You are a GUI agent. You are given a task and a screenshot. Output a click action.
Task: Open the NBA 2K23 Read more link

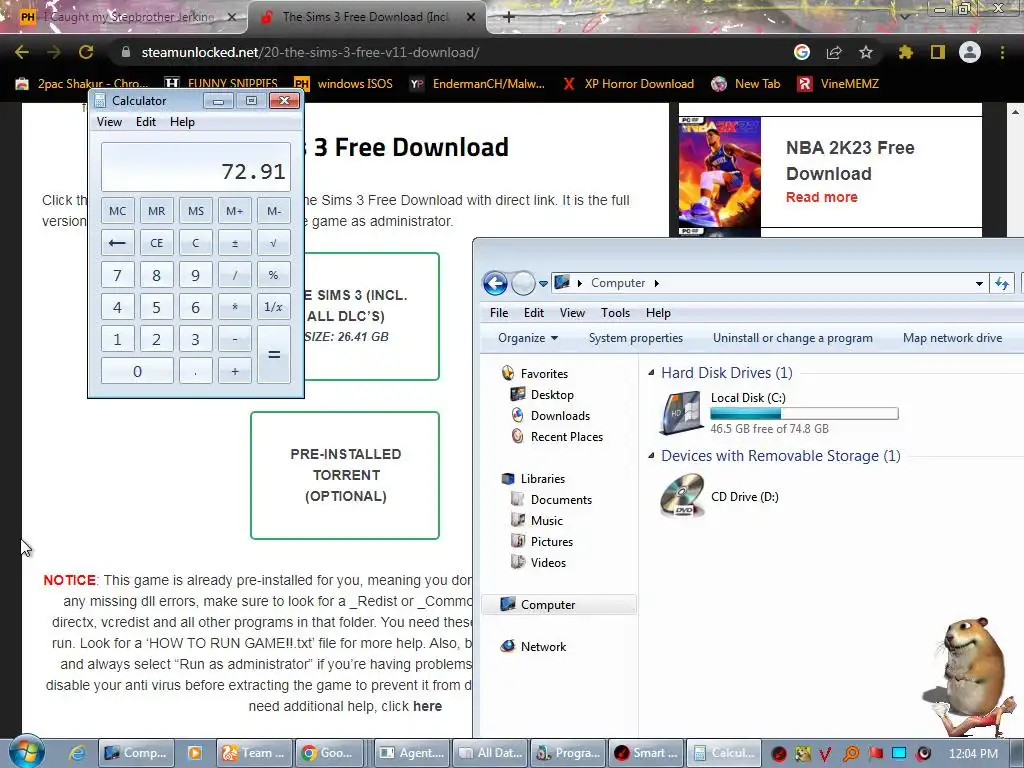point(822,197)
